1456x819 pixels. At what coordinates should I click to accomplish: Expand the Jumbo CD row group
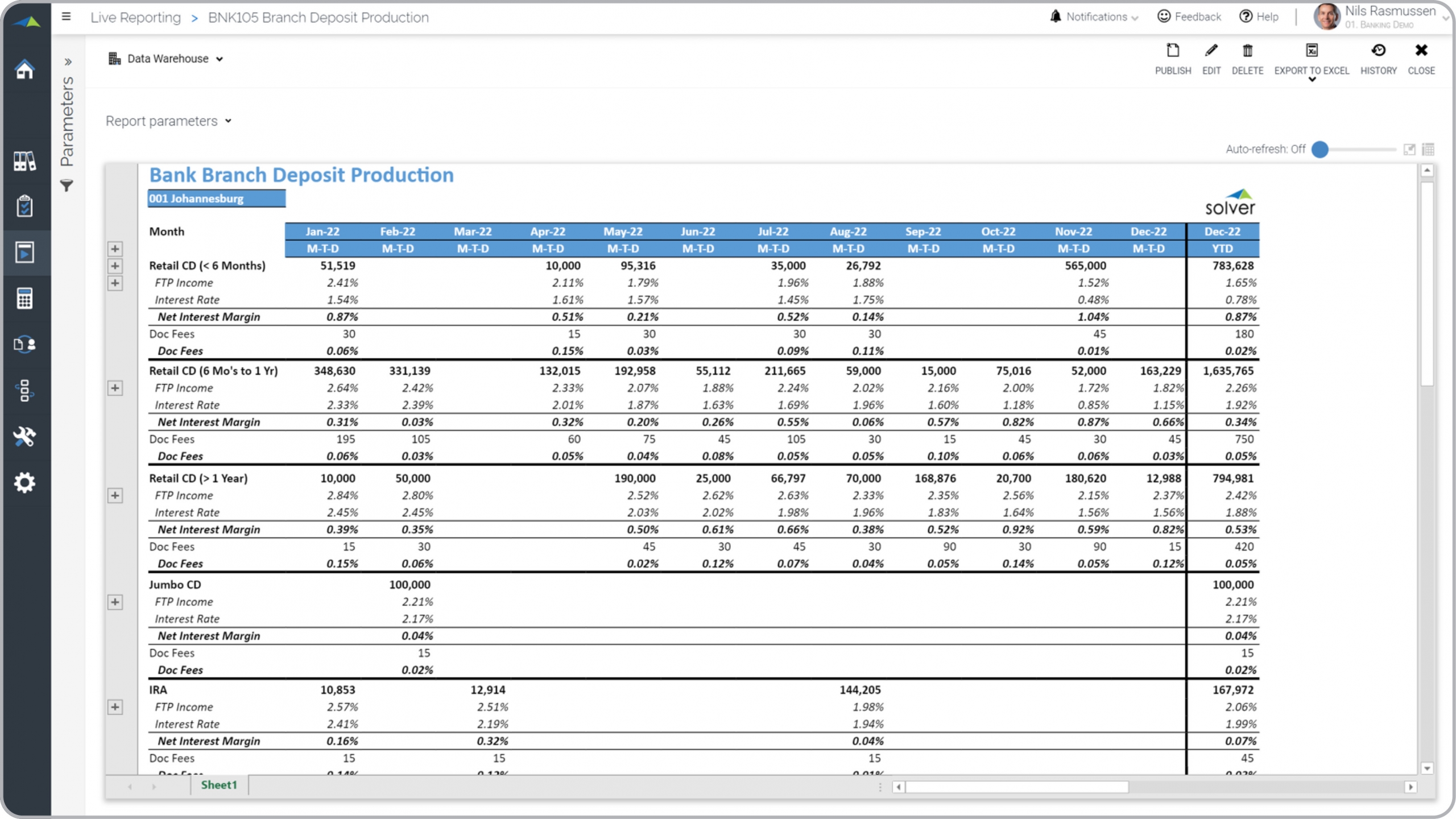click(x=115, y=602)
